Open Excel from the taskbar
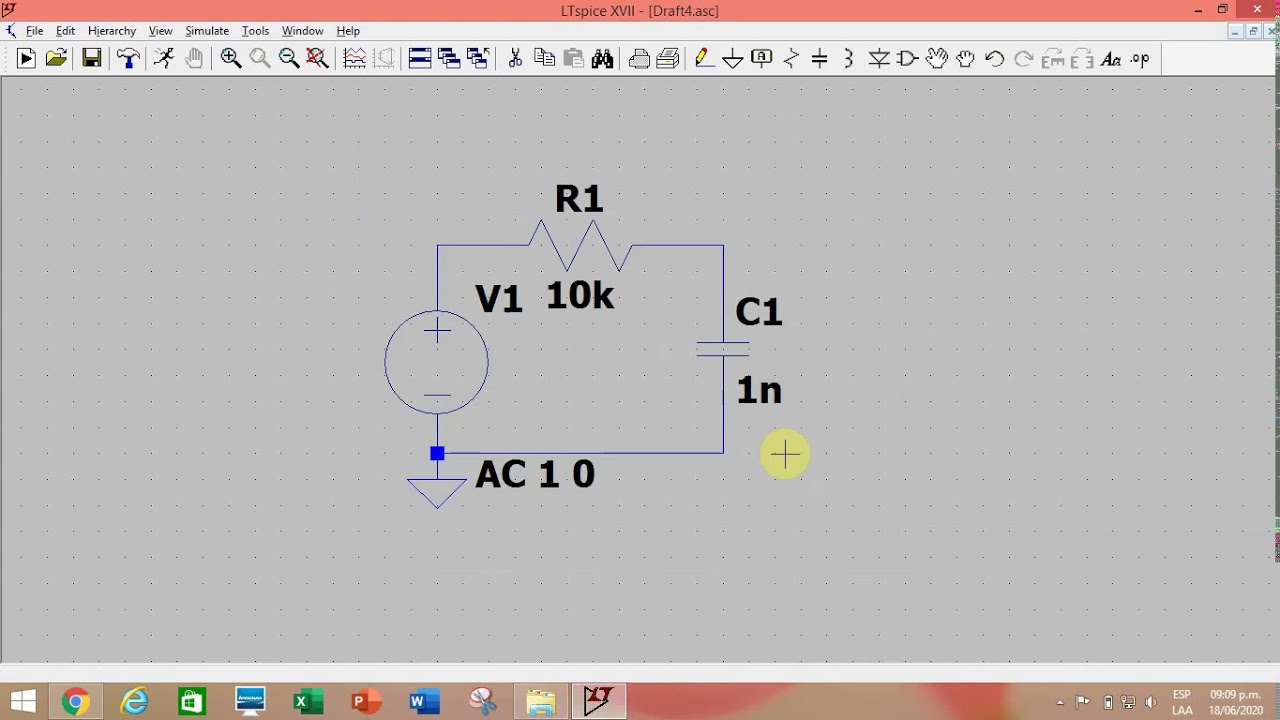 [307, 702]
